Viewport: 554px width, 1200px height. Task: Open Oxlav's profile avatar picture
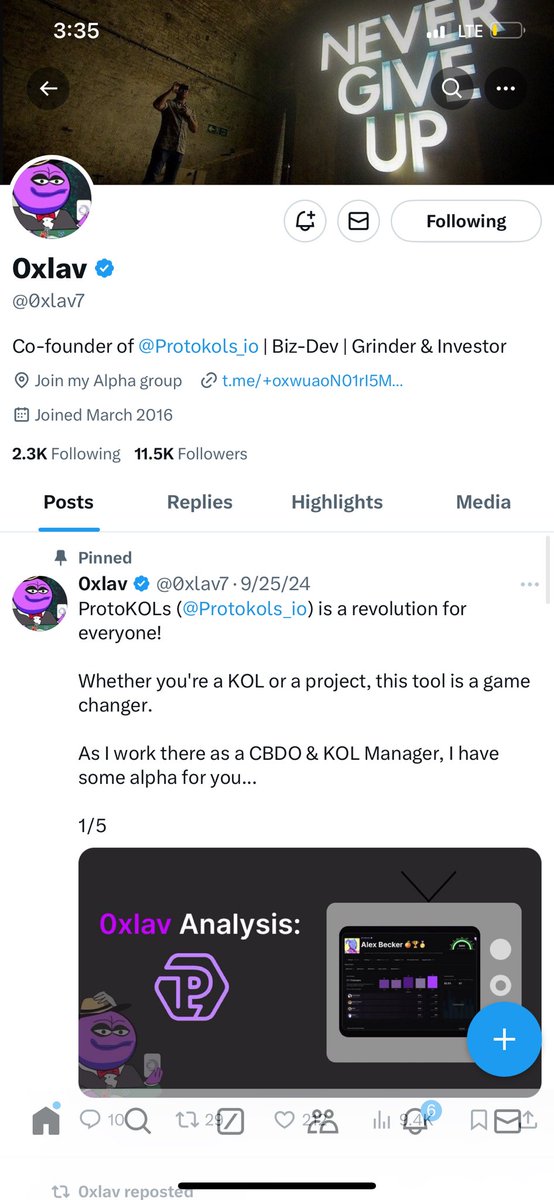click(52, 198)
